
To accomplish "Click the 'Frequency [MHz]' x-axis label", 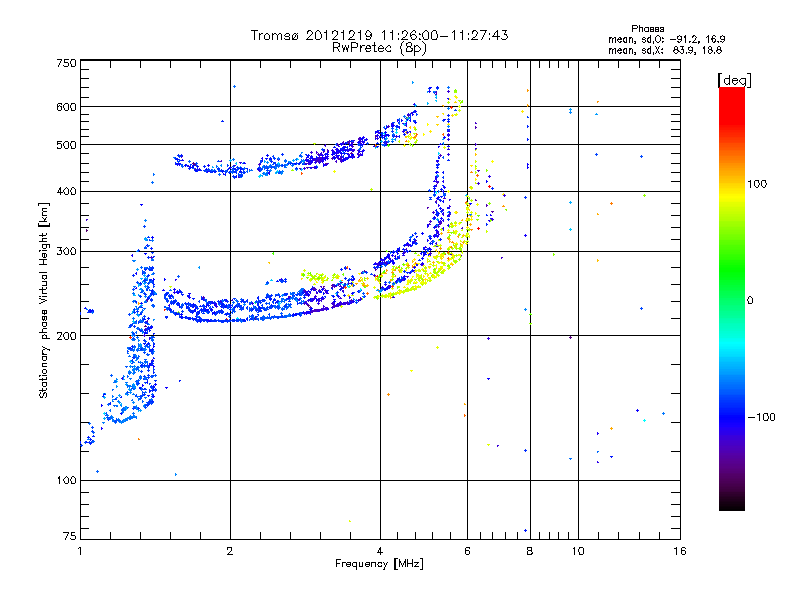I will (379, 564).
